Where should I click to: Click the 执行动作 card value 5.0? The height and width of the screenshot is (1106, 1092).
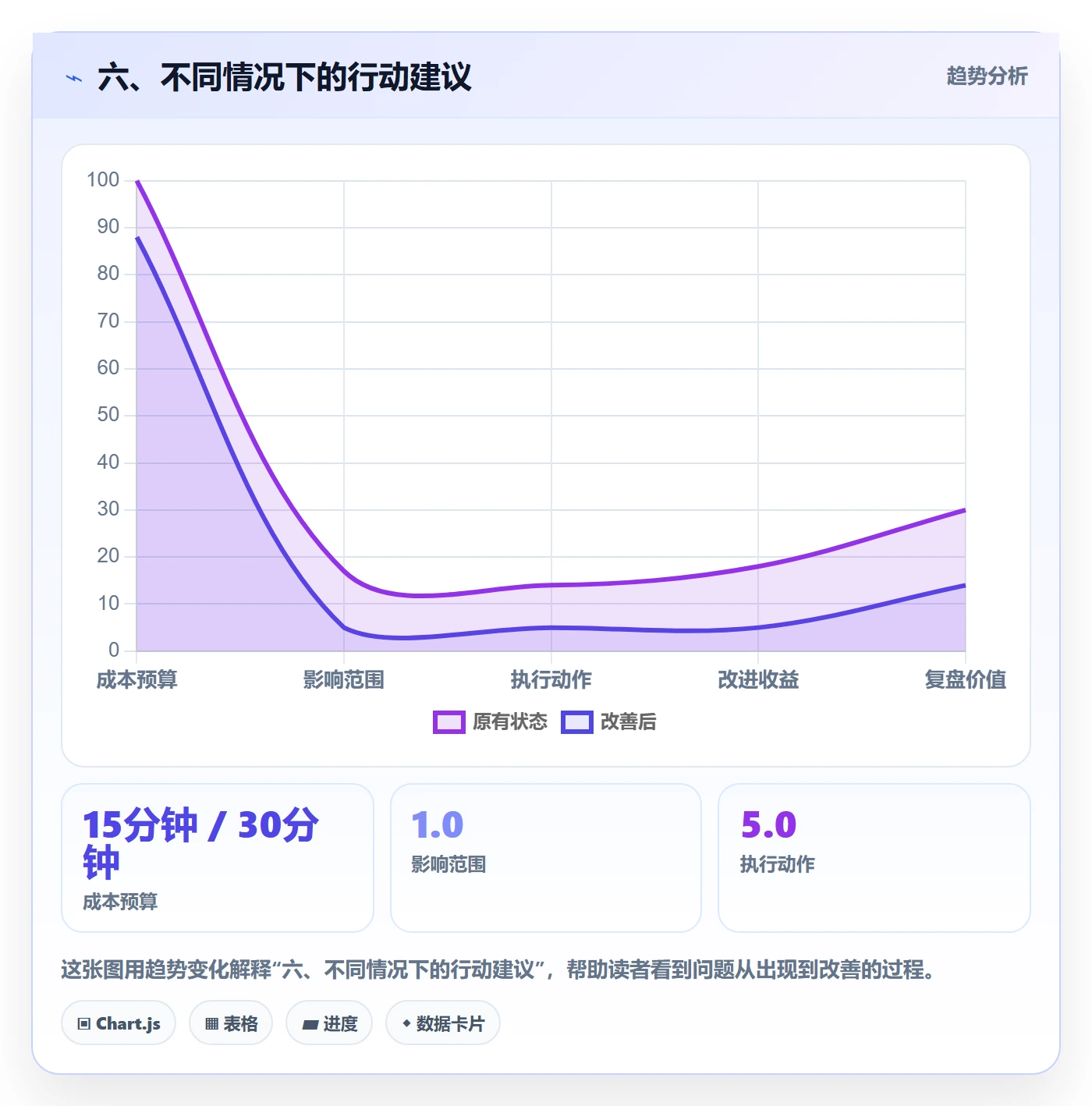pos(768,825)
